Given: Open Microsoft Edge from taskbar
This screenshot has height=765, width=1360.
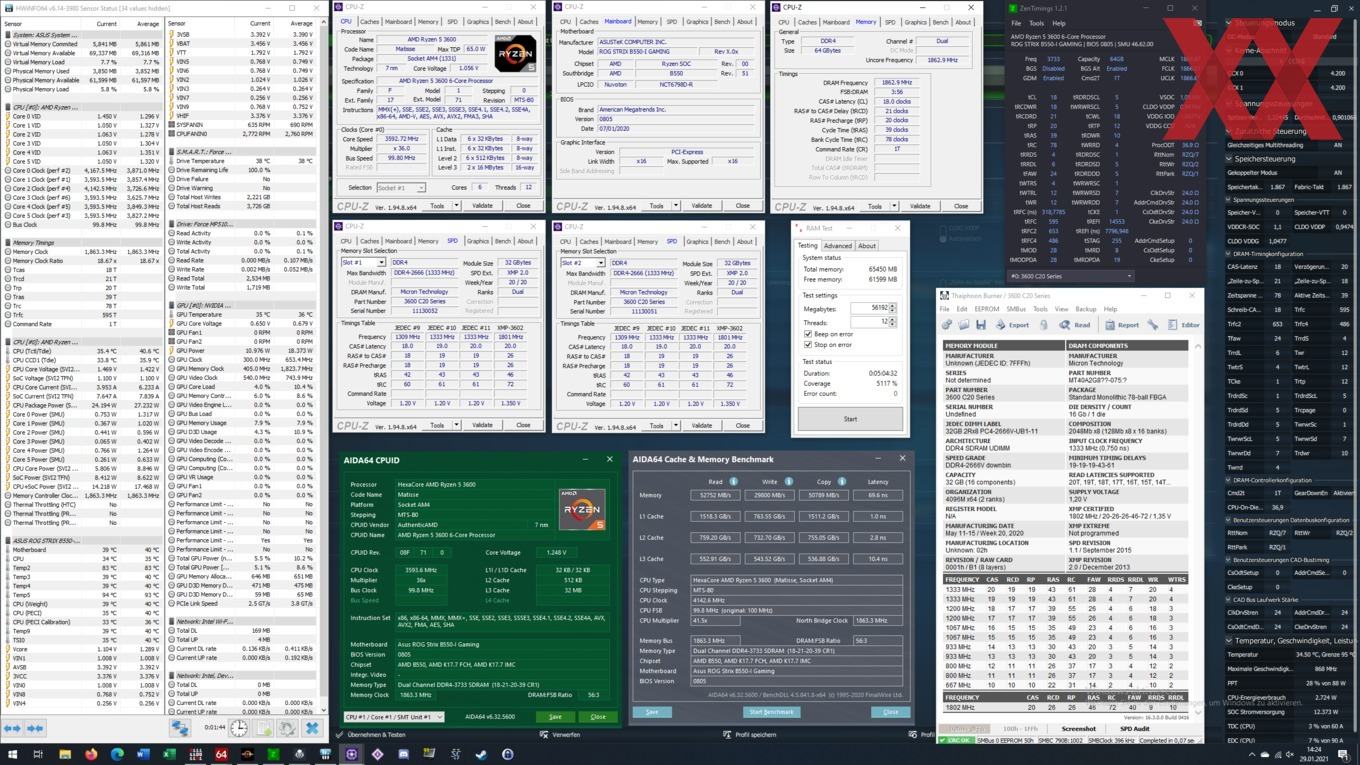Looking at the screenshot, I should (x=117, y=754).
